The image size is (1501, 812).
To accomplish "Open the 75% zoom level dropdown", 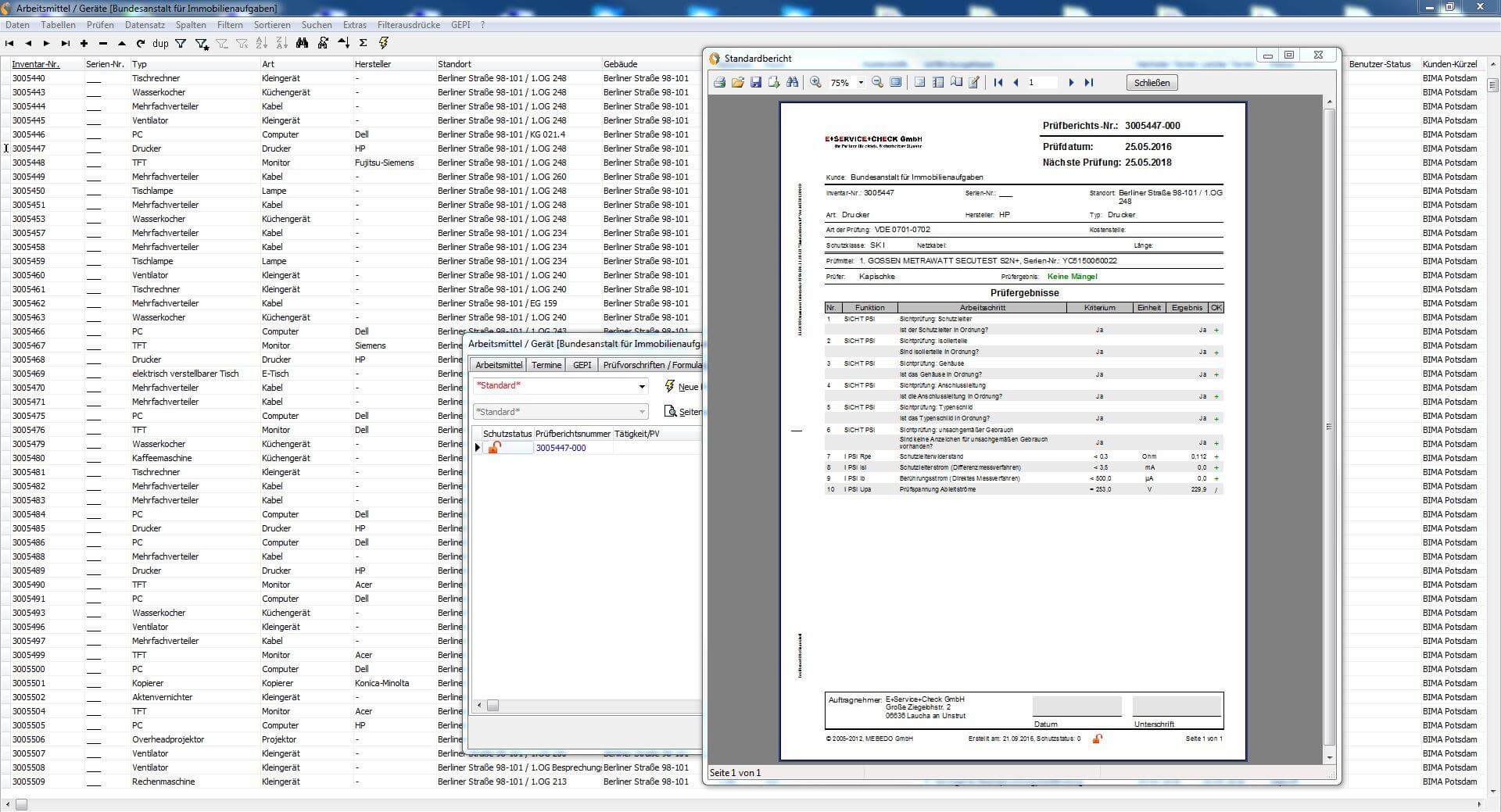I will tap(861, 83).
